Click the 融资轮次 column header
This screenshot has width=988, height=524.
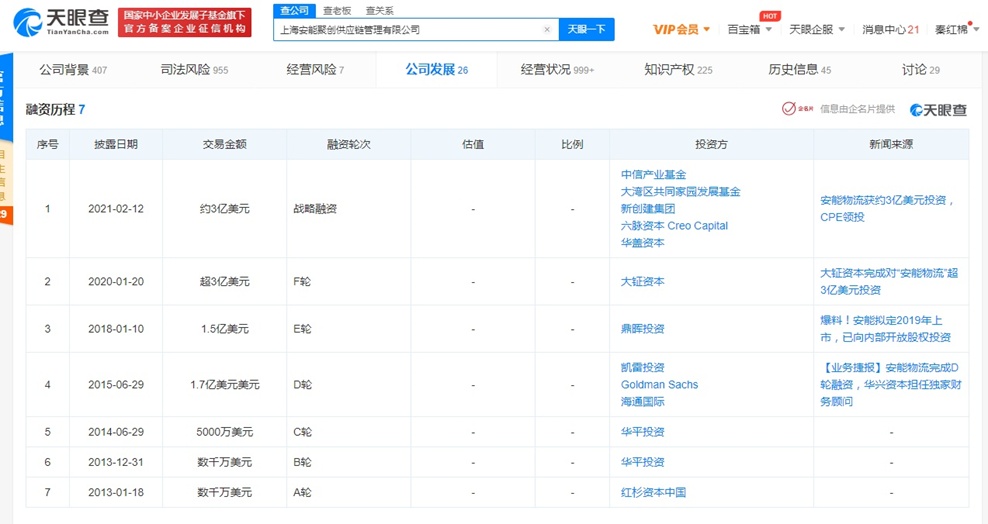tap(348, 144)
